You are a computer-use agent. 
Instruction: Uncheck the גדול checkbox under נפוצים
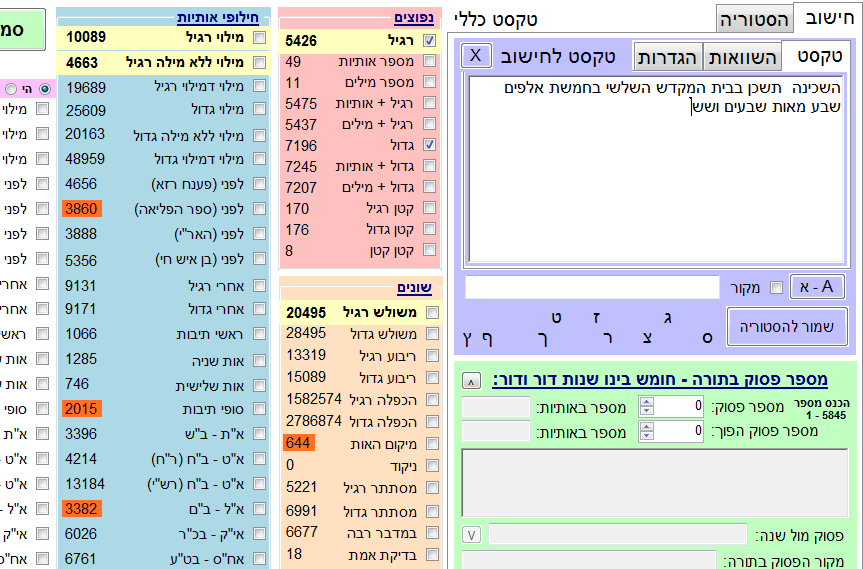[430, 145]
